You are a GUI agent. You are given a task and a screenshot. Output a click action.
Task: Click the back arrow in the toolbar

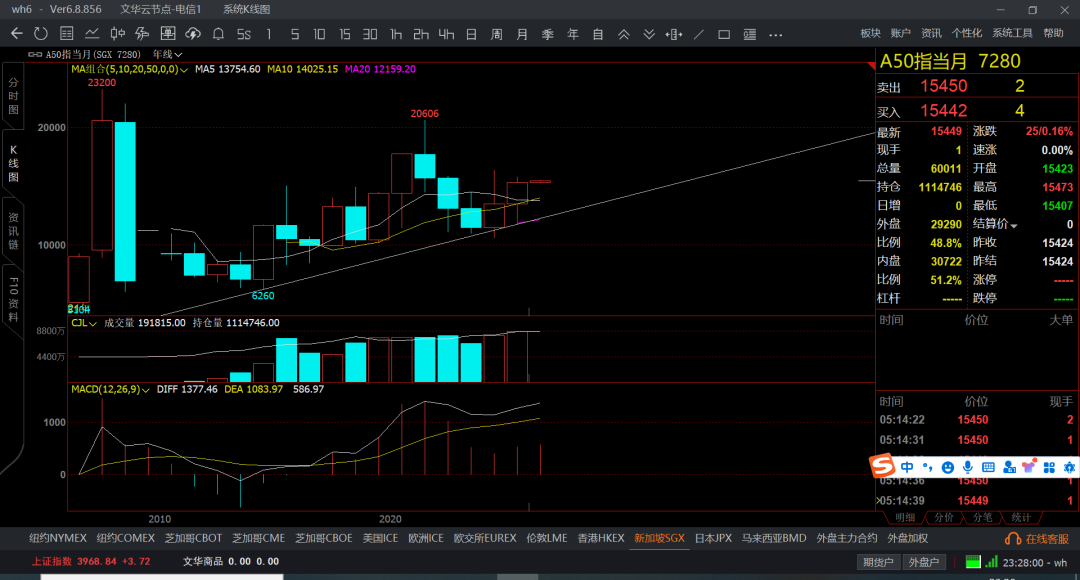pos(17,34)
